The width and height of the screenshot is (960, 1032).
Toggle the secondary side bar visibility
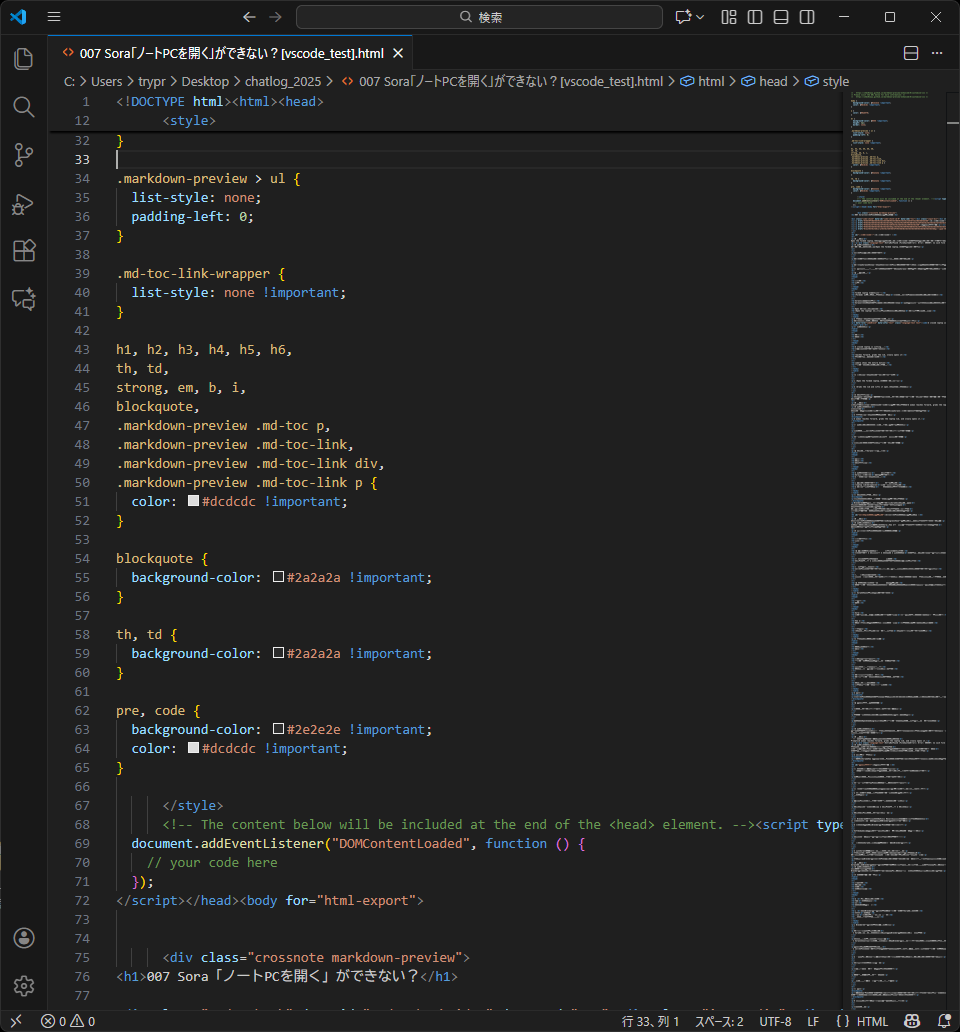(x=807, y=17)
